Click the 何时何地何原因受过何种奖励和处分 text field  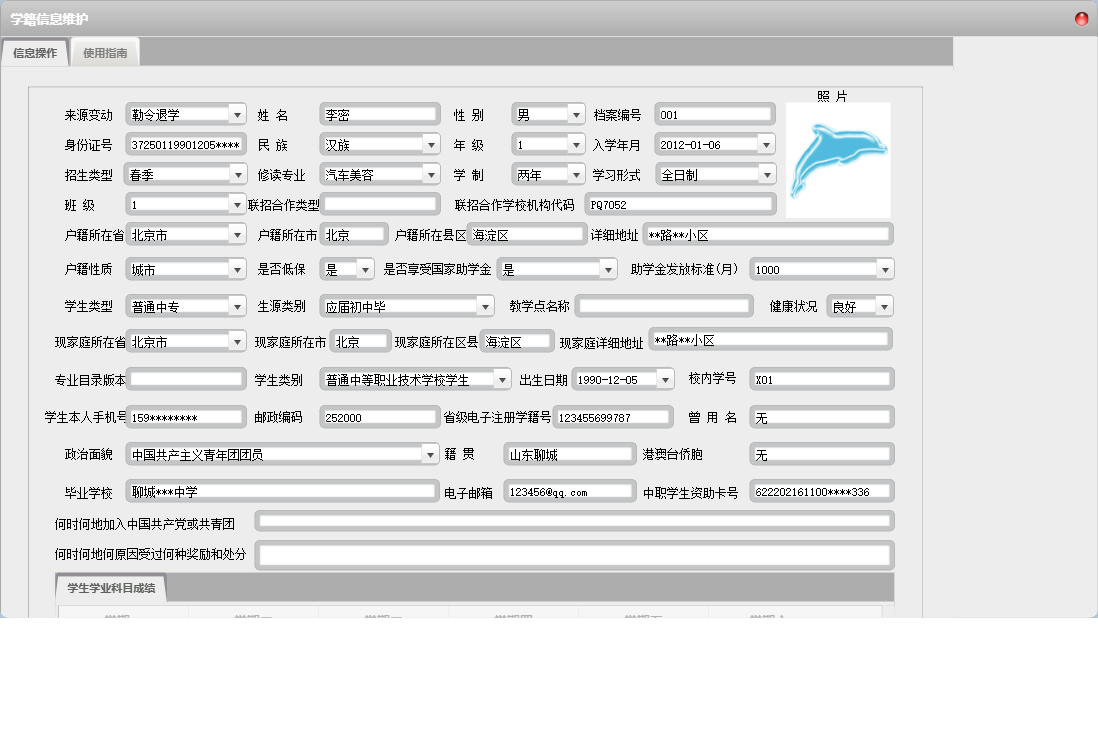click(575, 555)
